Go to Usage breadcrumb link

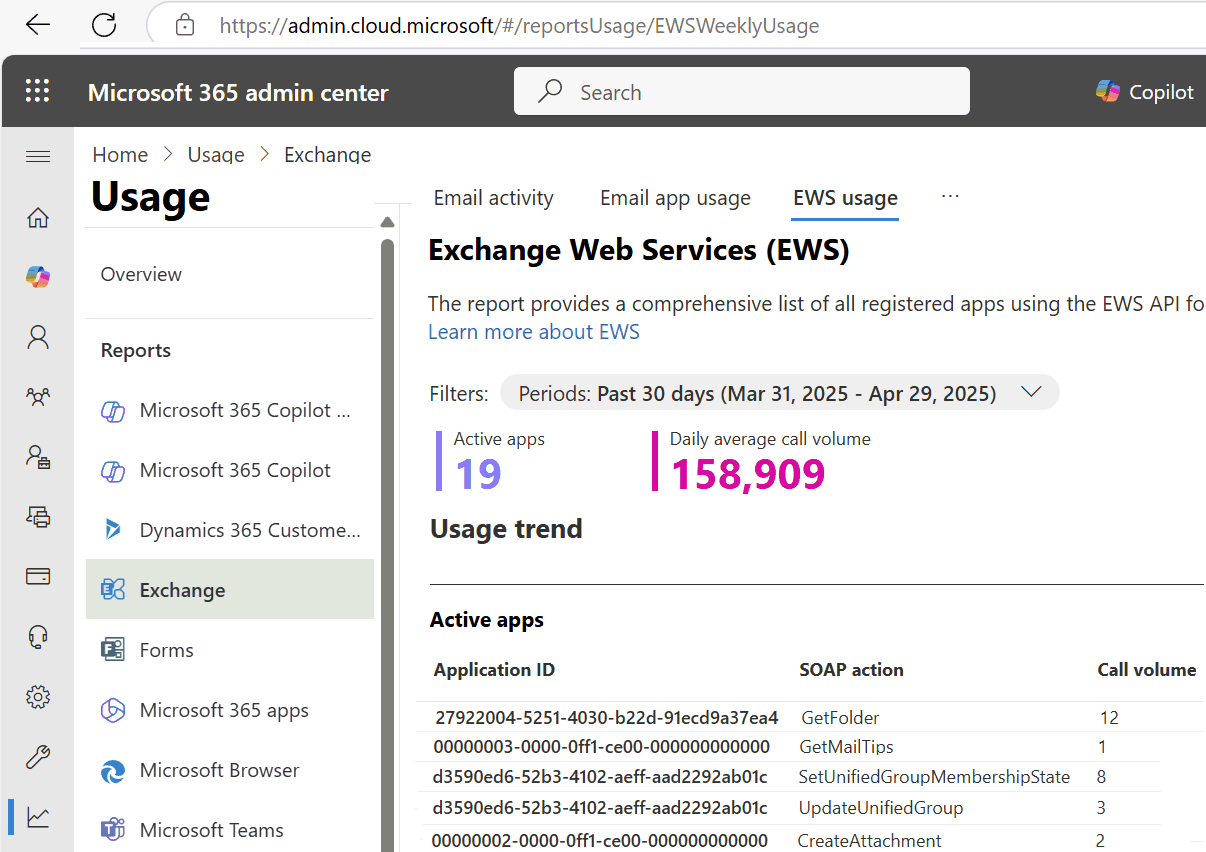(216, 155)
